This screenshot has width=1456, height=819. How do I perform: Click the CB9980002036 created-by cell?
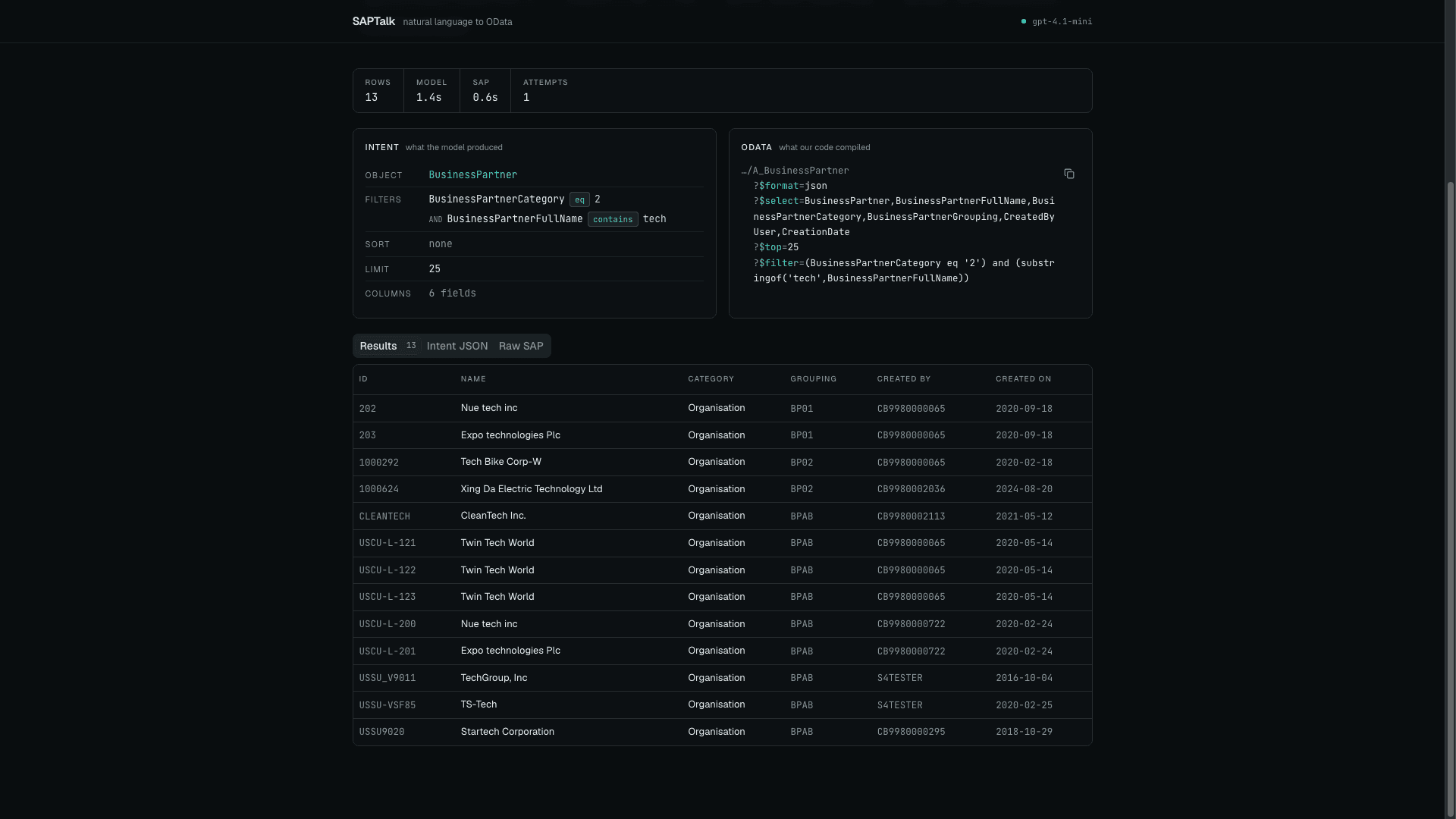coord(911,489)
